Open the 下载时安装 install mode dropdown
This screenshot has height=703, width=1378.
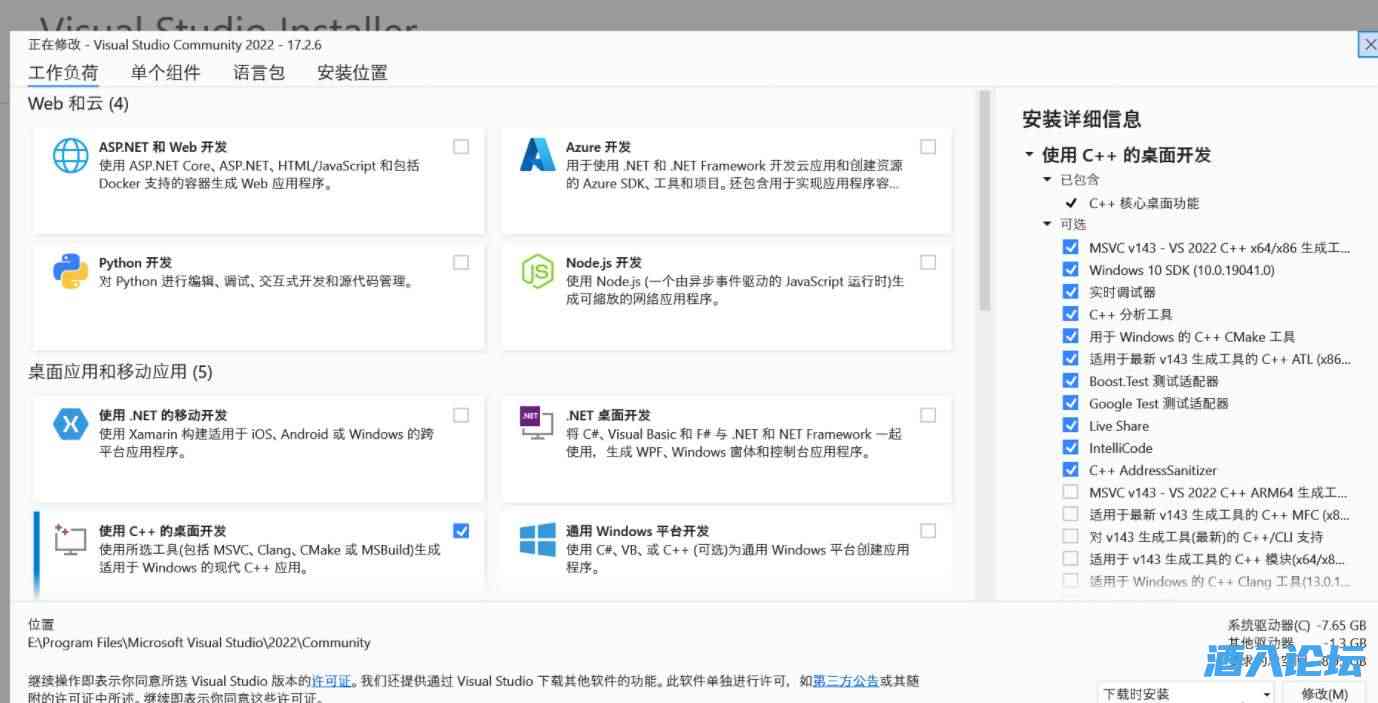coord(1186,693)
